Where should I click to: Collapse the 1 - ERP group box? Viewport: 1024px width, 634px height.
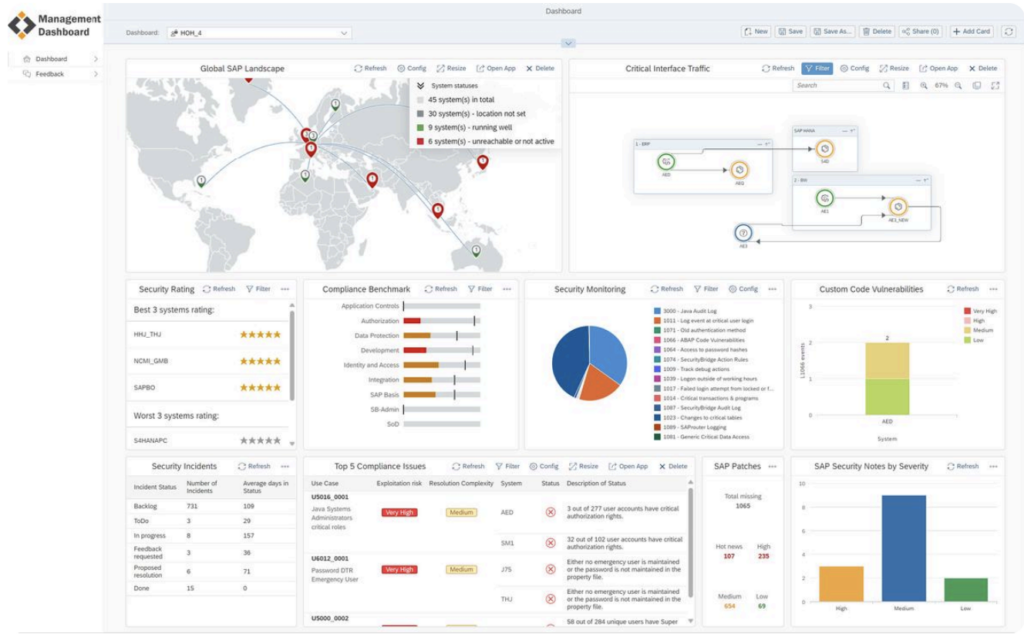759,144
